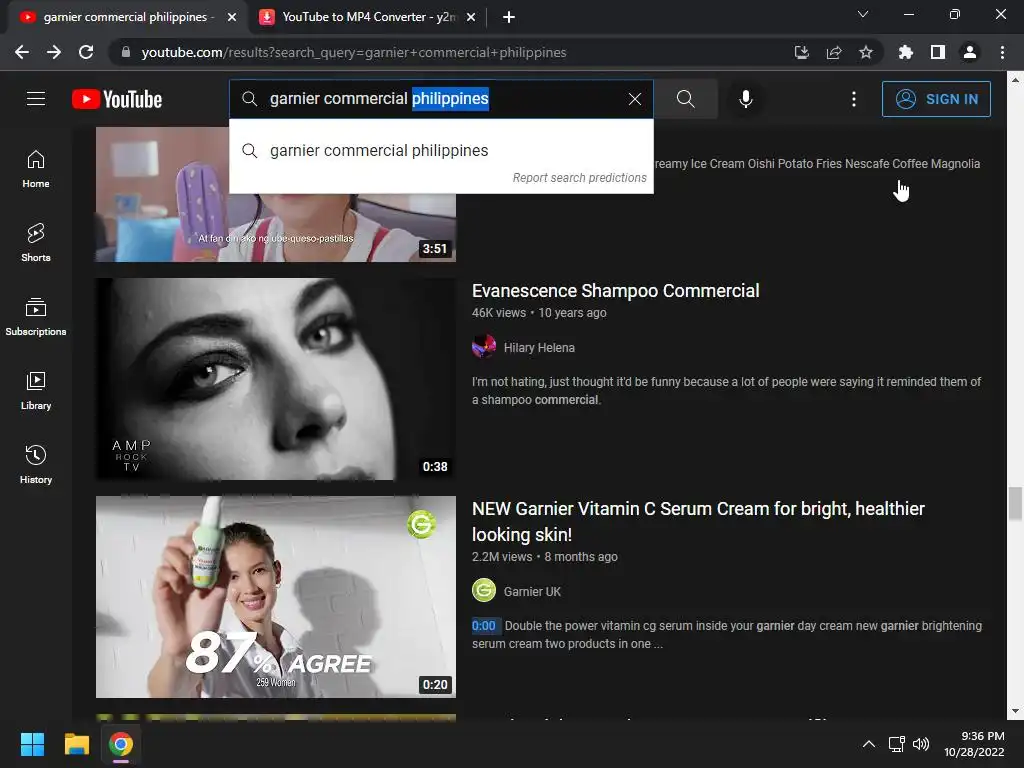Open Evanescence Shampoo Commercial video title
Image resolution: width=1024 pixels, height=768 pixels.
coord(615,291)
